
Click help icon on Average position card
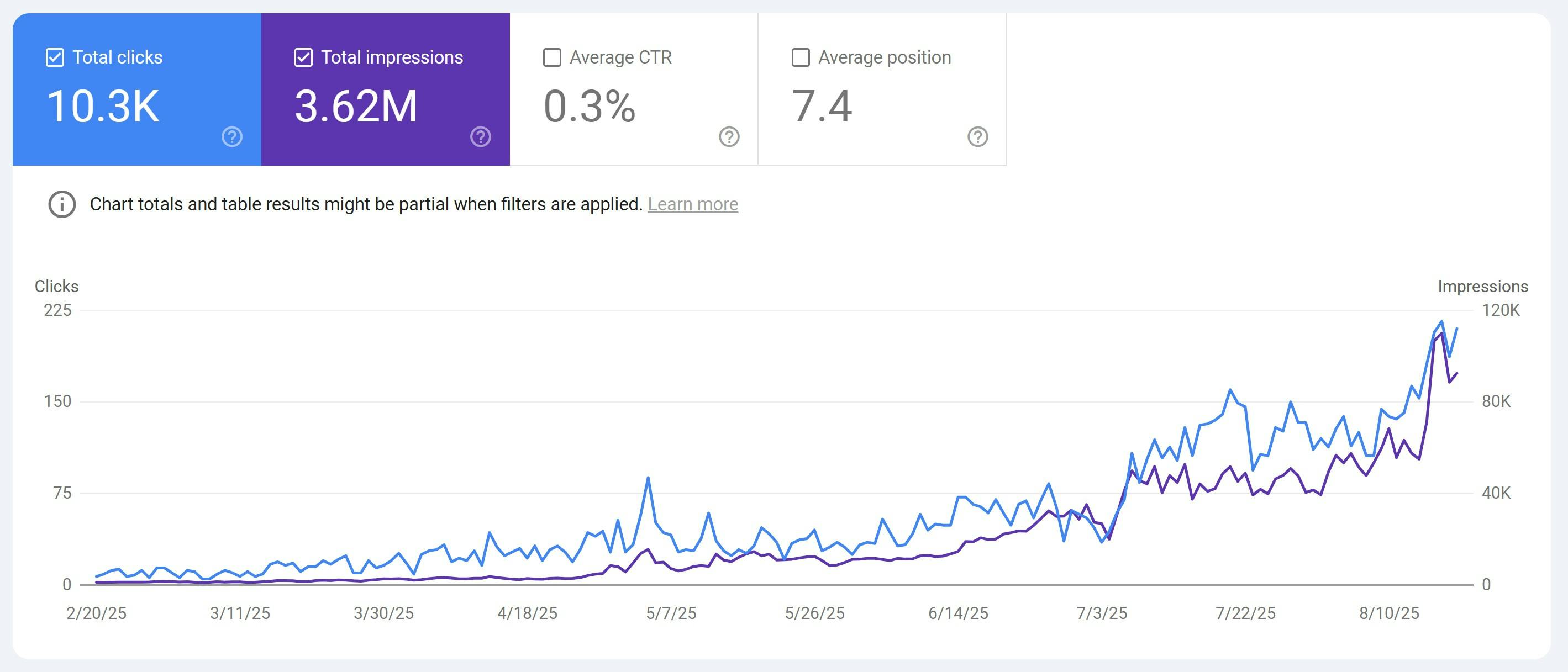click(977, 137)
